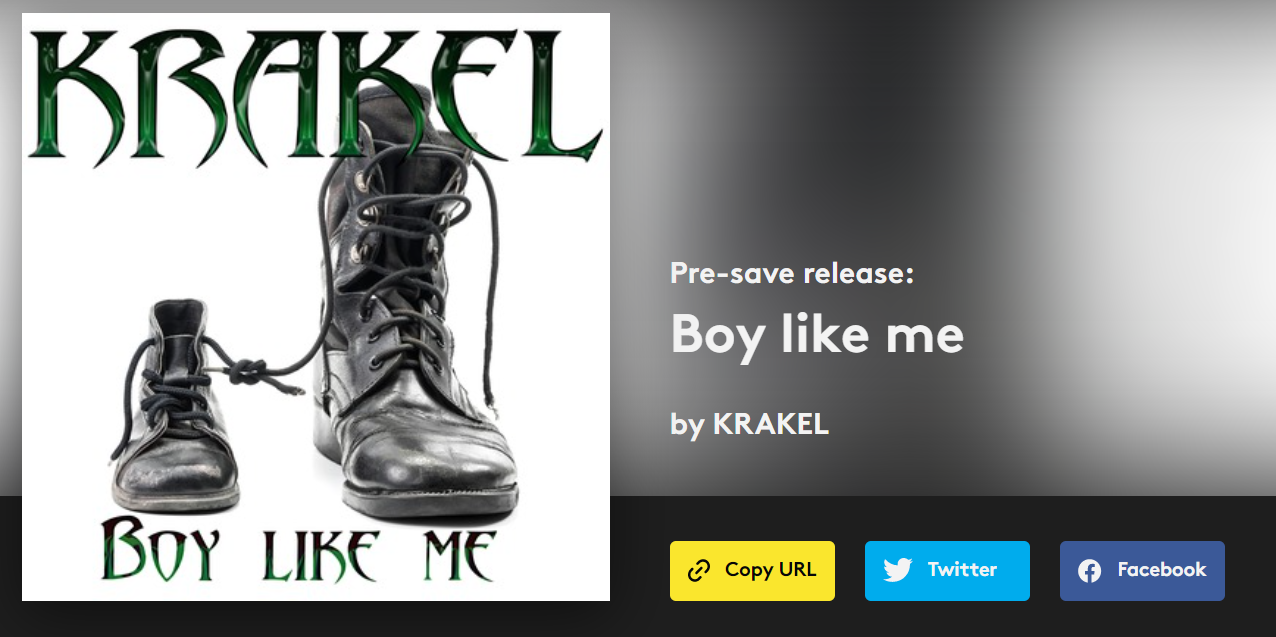Click the gothic 'Boy like me' cover text
The height and width of the screenshot is (637, 1276).
tap(298, 550)
